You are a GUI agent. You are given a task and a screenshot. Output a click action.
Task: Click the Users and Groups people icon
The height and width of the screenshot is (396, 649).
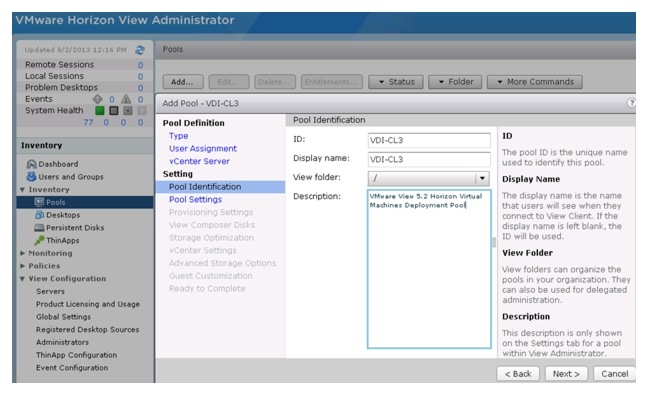(31, 177)
